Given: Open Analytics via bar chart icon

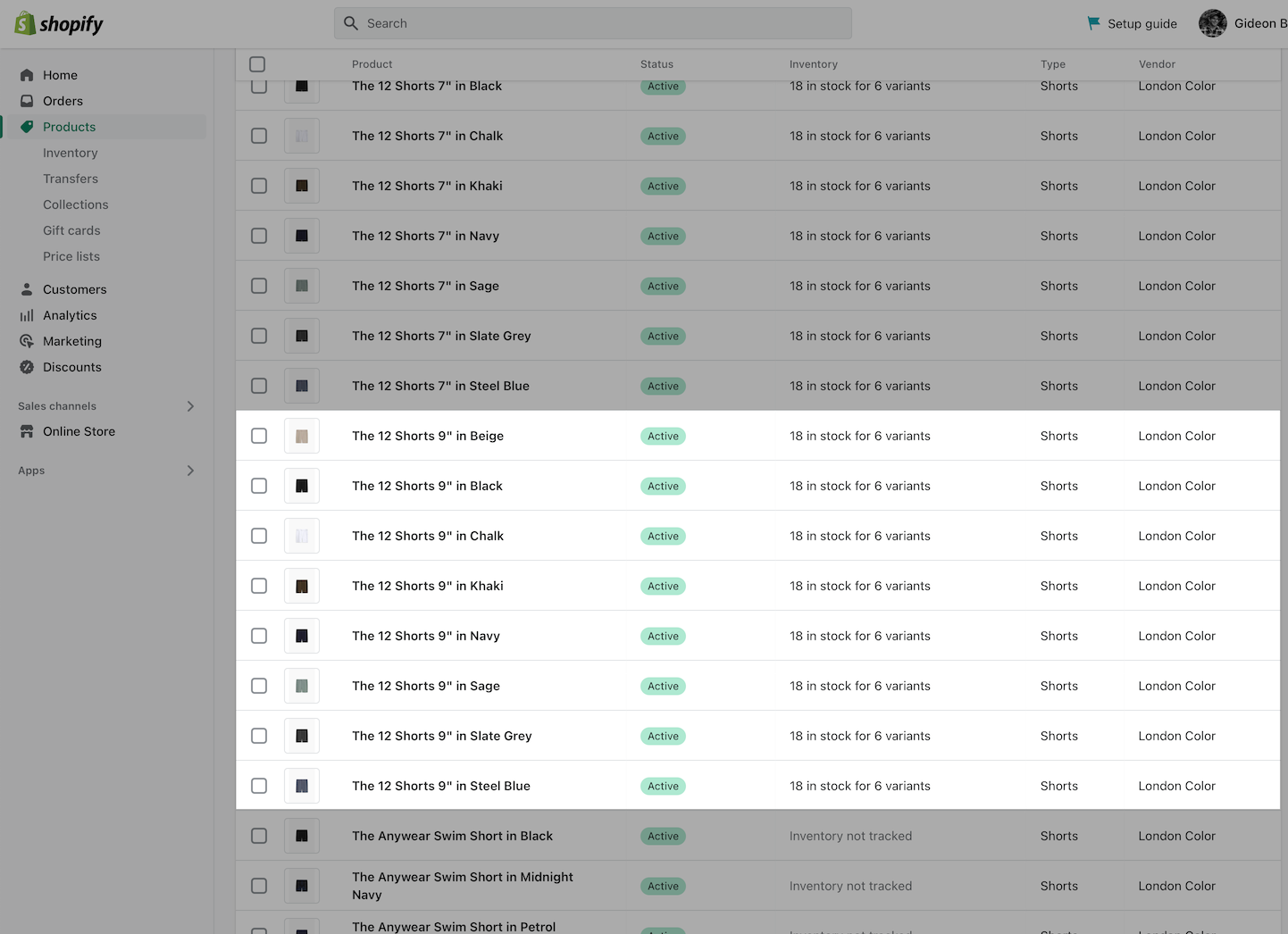Looking at the screenshot, I should [27, 315].
